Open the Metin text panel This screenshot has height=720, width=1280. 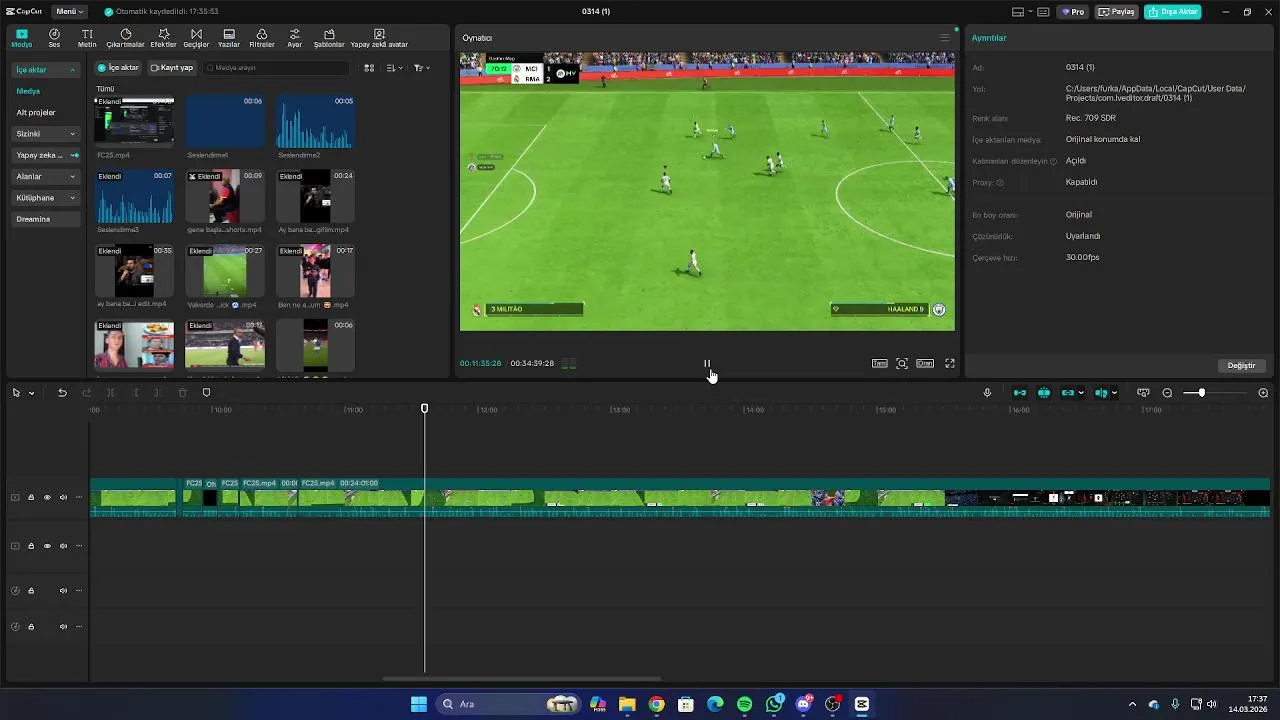coord(87,38)
